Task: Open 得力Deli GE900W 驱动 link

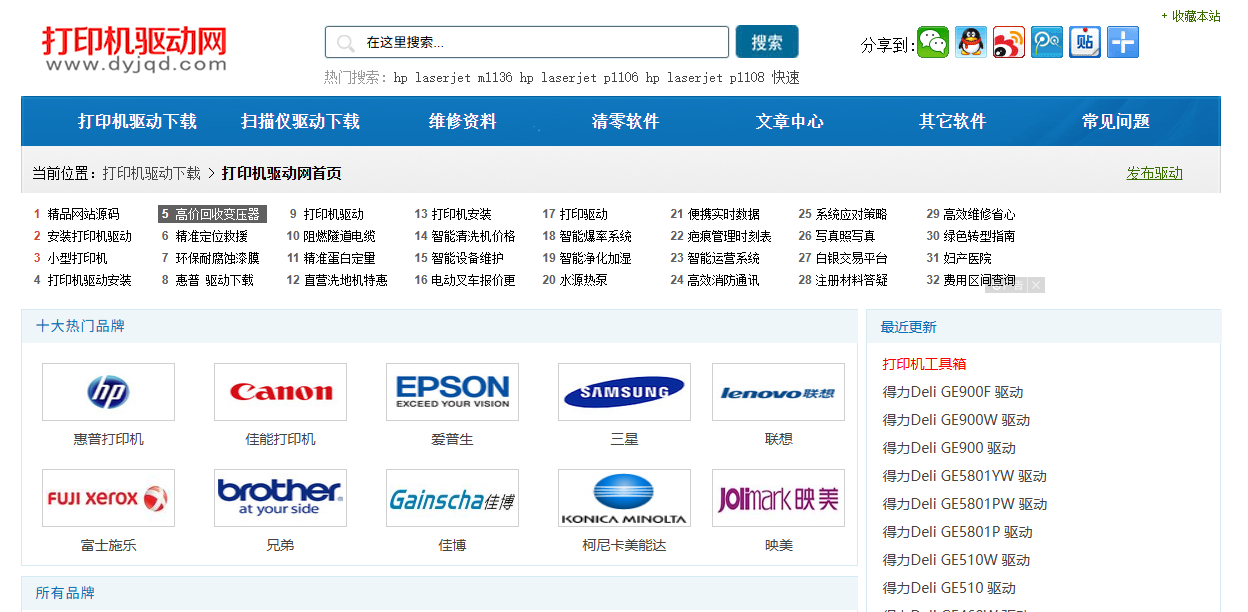Action: (956, 420)
